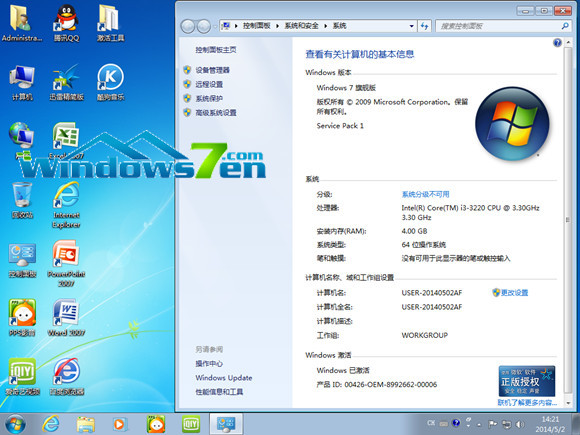580x435 pixels.
Task: Select the Word 2007 desktop shortcut
Action: [66, 318]
